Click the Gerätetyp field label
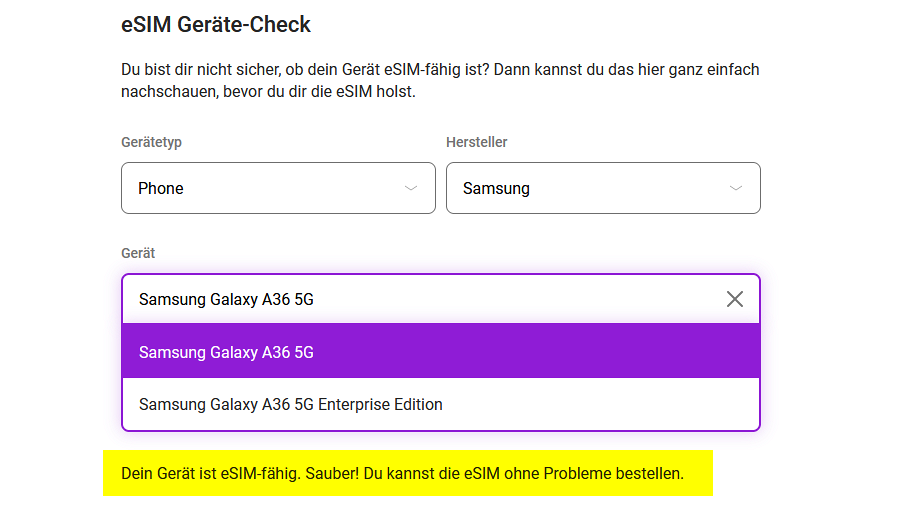903x507 pixels. tap(151, 142)
